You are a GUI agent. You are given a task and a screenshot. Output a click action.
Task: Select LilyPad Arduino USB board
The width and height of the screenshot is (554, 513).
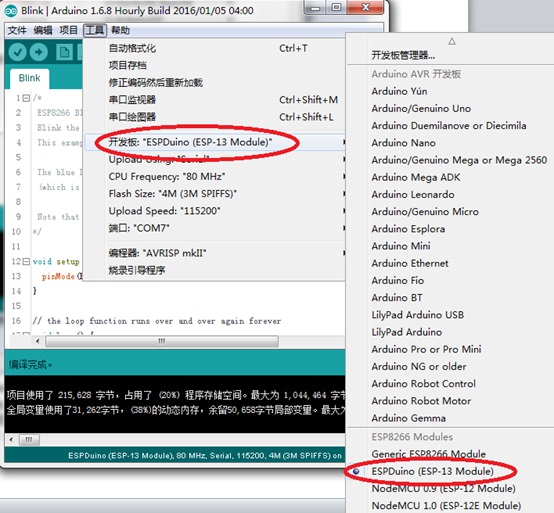[x=449, y=315]
